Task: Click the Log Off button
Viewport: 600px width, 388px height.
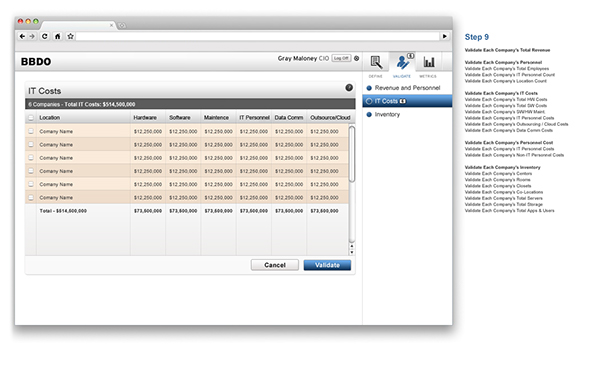Action: click(341, 58)
